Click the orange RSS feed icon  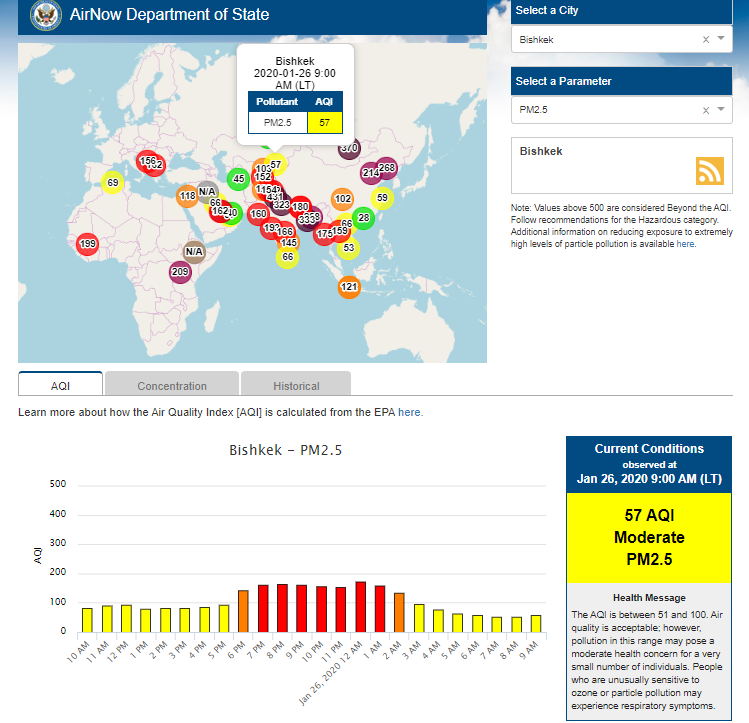click(x=710, y=170)
